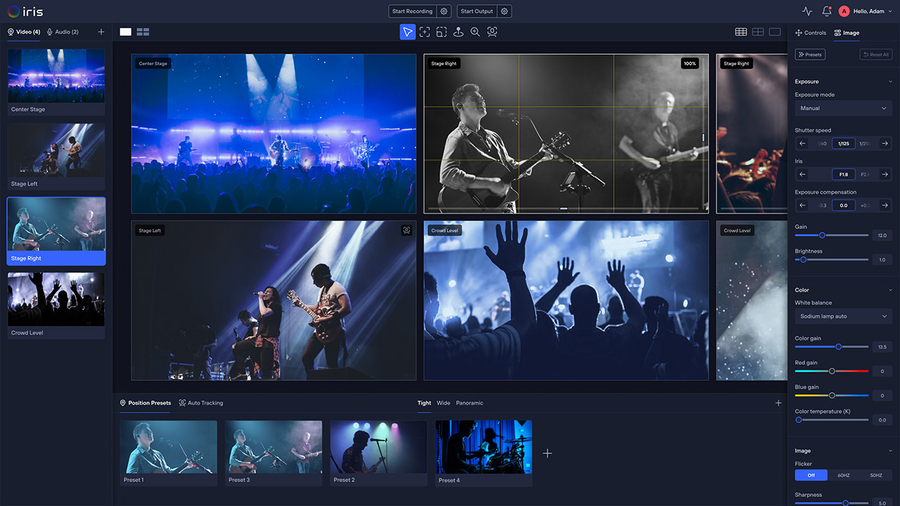Viewport: 900px width, 506px height.
Task: Open the activity monitor pulse icon
Action: point(807,11)
